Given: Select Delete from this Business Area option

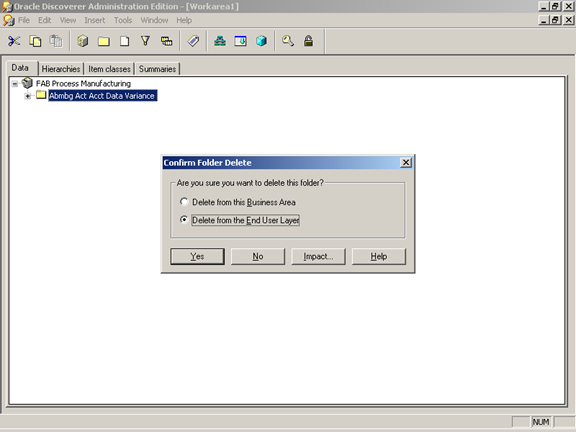Looking at the screenshot, I should [x=238, y=202].
